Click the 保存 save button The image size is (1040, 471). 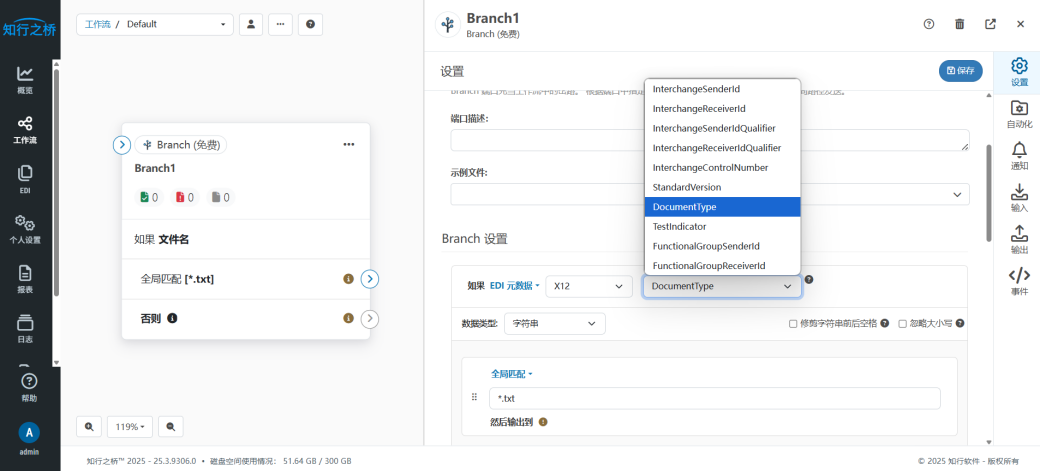click(x=960, y=71)
